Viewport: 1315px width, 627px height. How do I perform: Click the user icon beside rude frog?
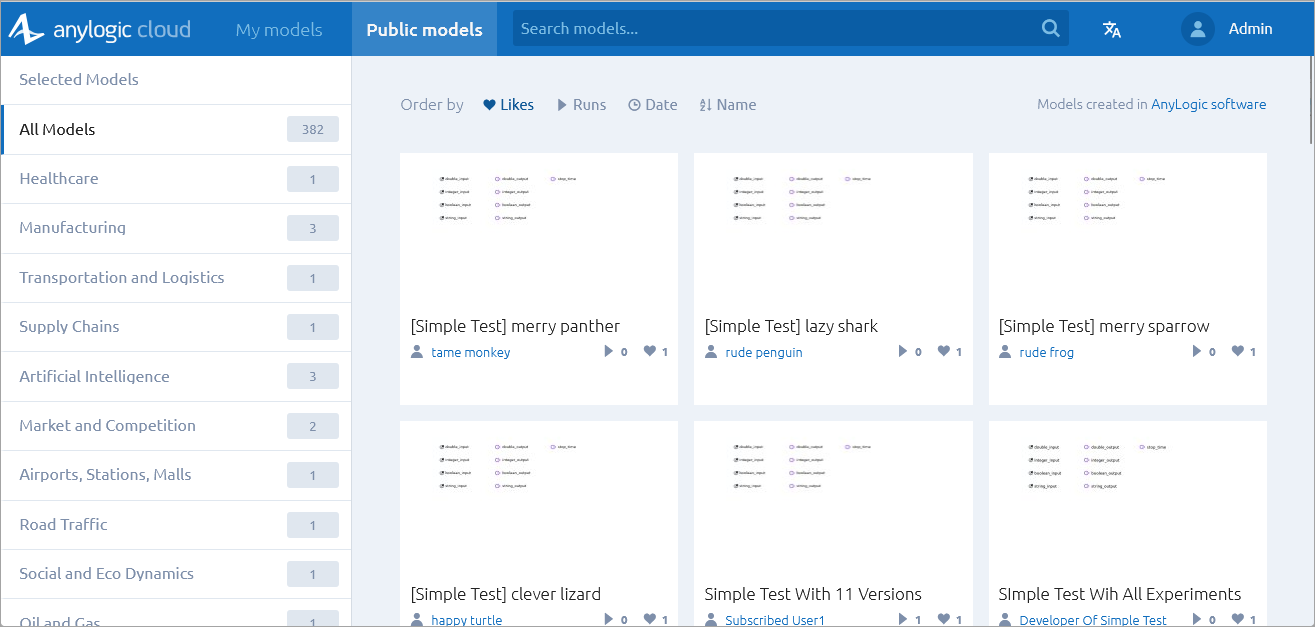(x=1005, y=352)
